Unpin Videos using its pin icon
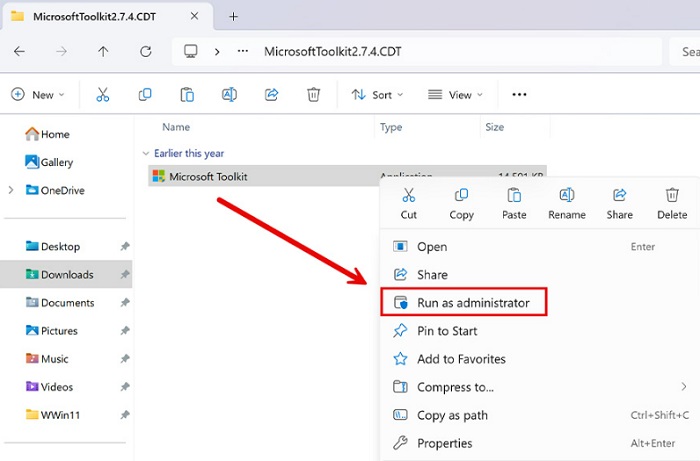The image size is (700, 461). pos(125,387)
